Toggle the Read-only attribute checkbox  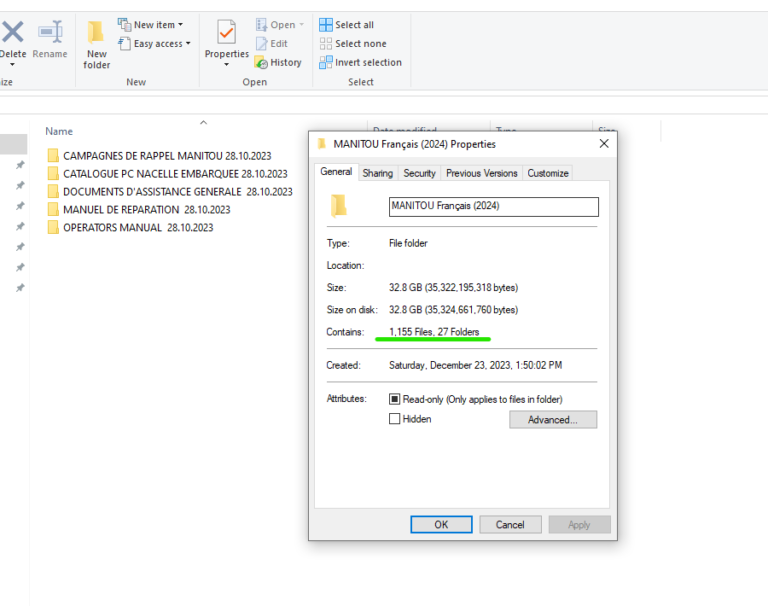(x=394, y=399)
